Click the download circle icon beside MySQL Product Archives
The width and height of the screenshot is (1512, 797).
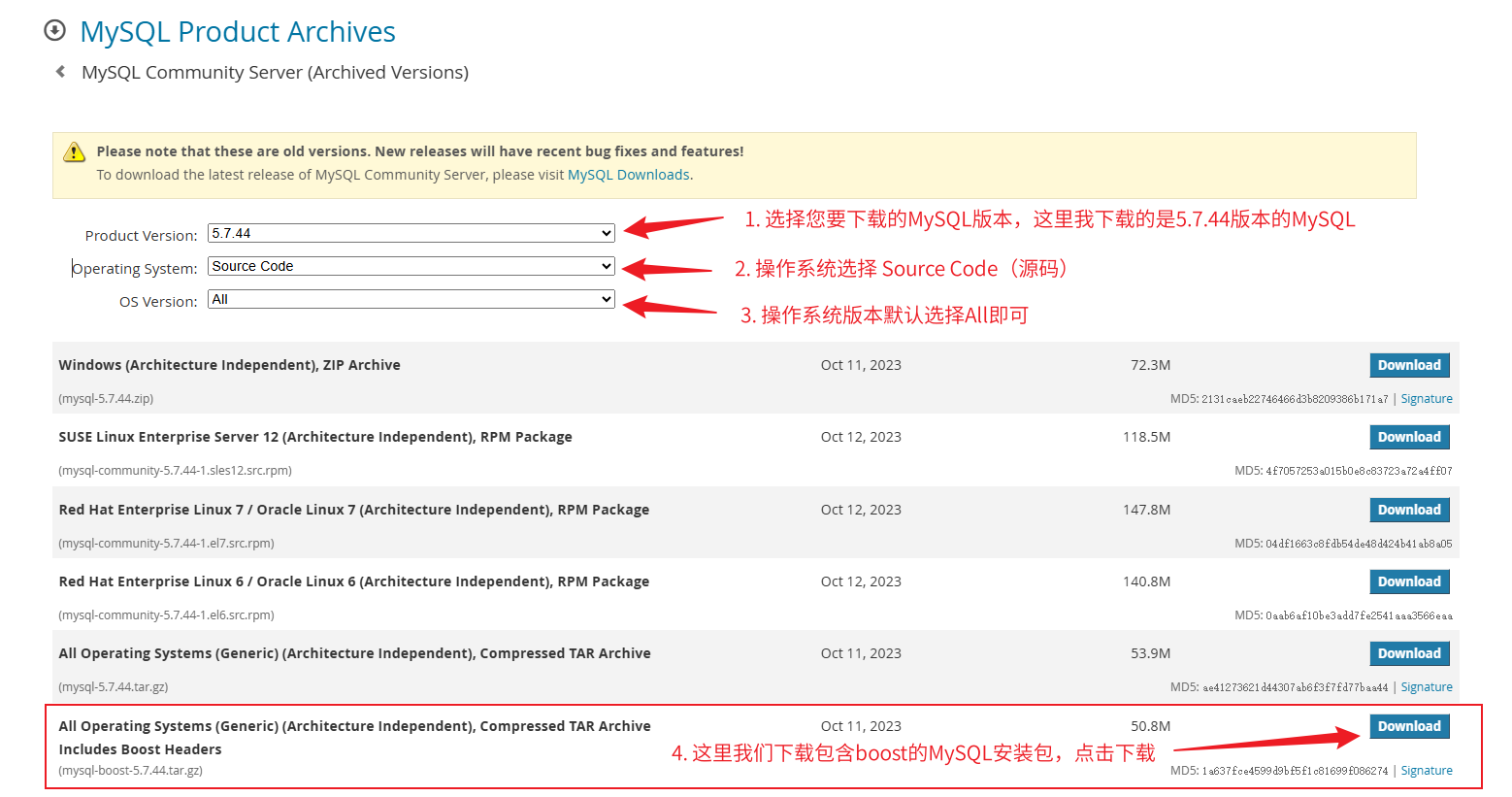(55, 31)
